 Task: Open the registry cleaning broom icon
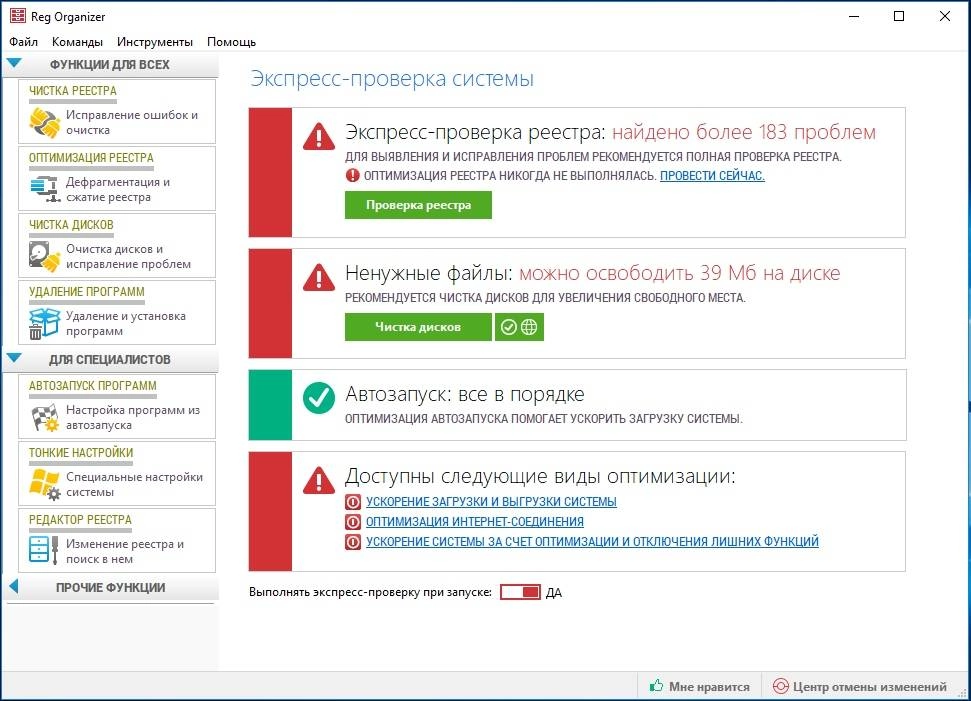(x=45, y=123)
